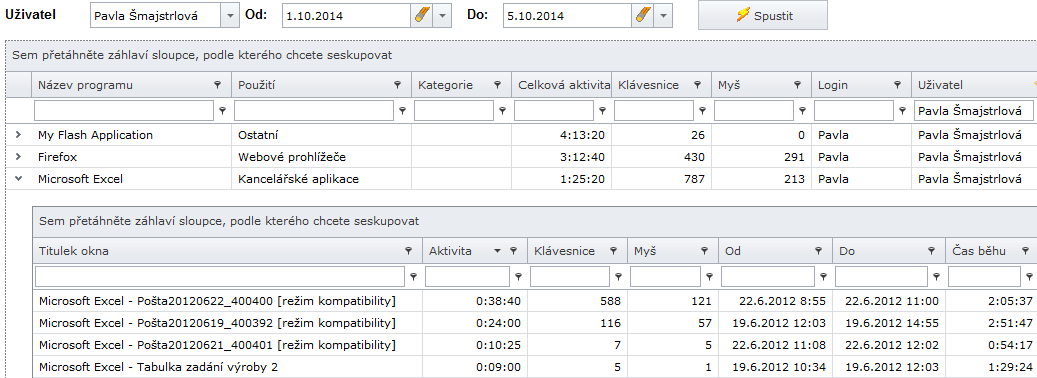Click Kancelářské aplikace cell
The image size is (1037, 378).
pyautogui.click(x=321, y=178)
